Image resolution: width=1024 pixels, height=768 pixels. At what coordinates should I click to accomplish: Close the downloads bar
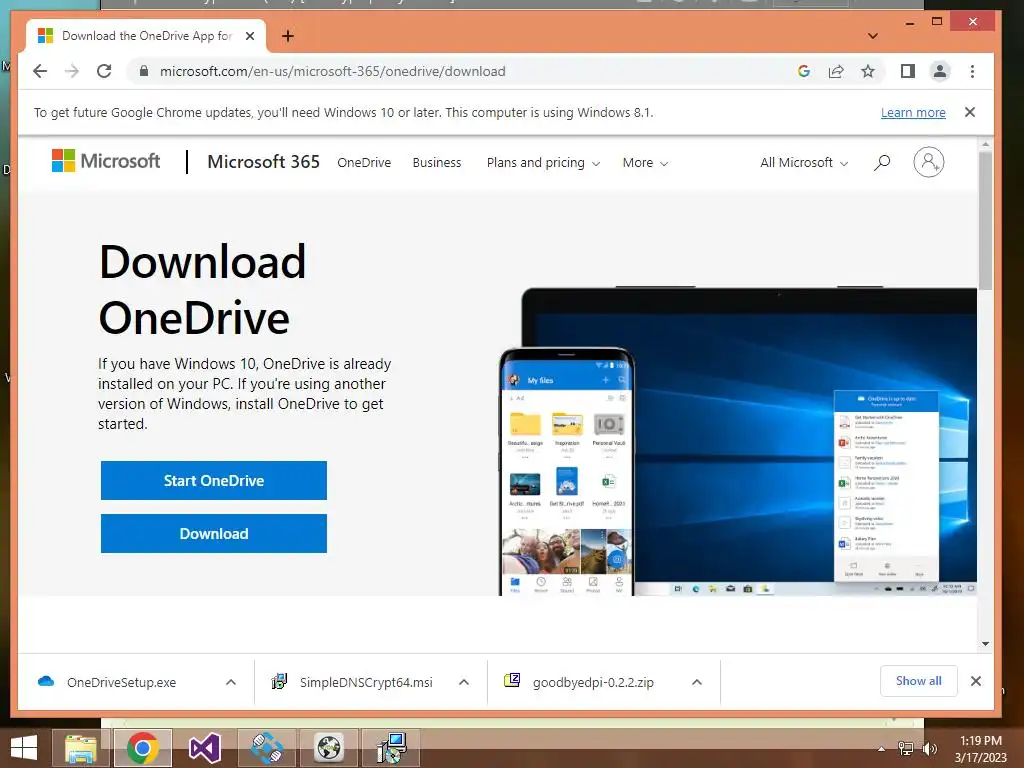point(976,681)
